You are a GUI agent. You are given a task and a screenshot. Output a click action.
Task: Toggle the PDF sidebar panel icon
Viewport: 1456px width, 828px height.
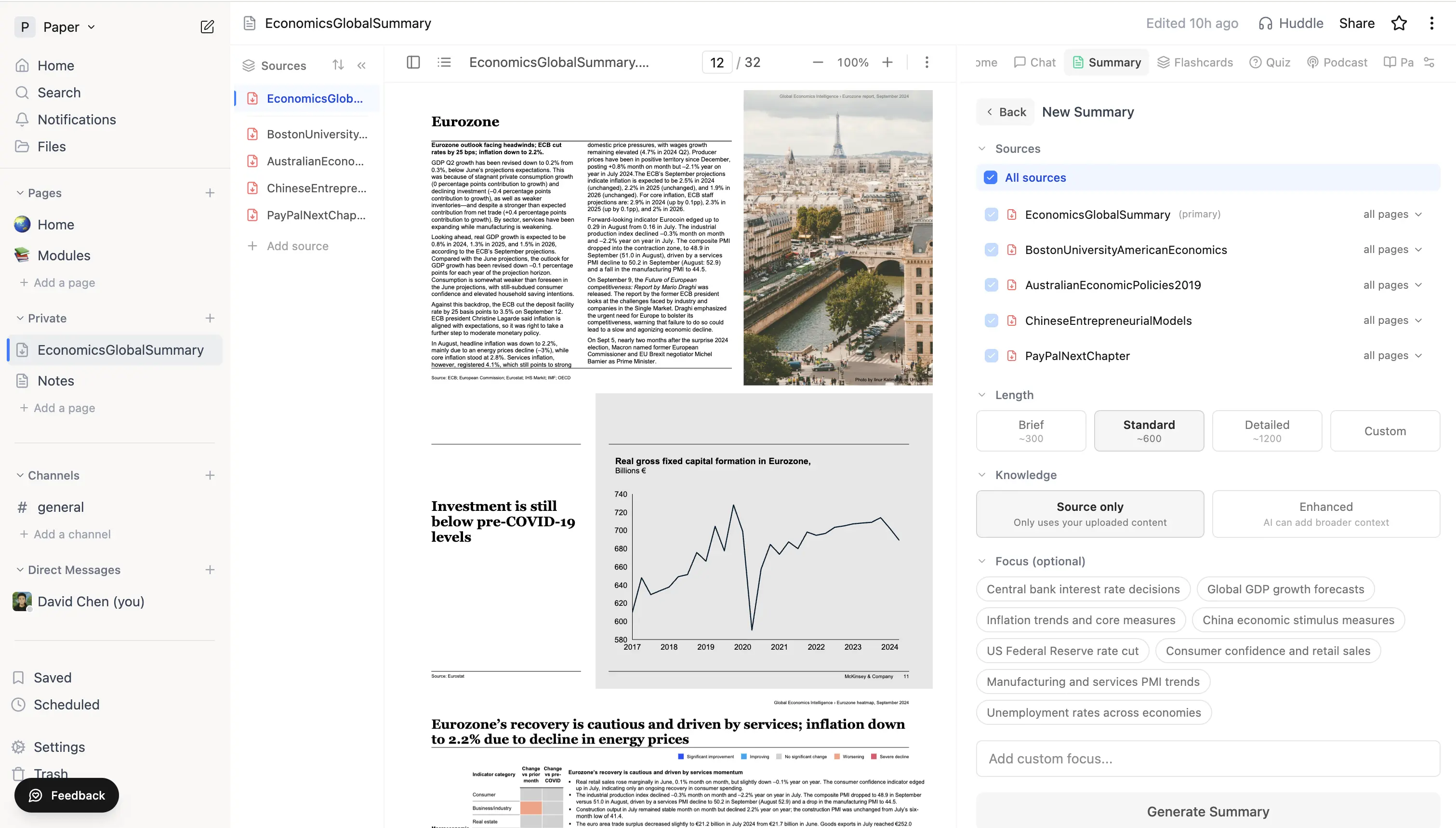[x=413, y=62]
